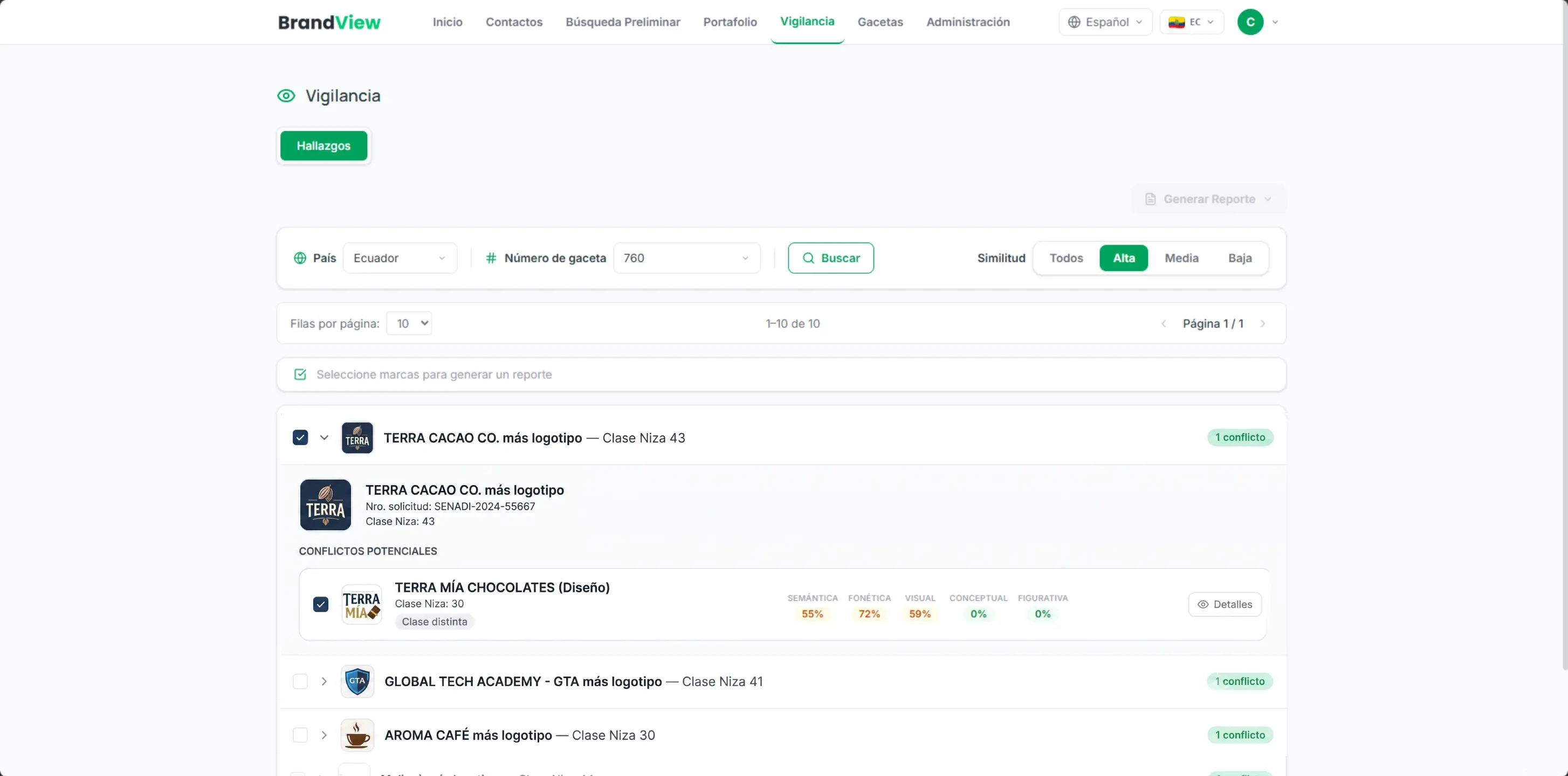
Task: Collapse the TERRA CACAO CO. row
Action: 325,437
